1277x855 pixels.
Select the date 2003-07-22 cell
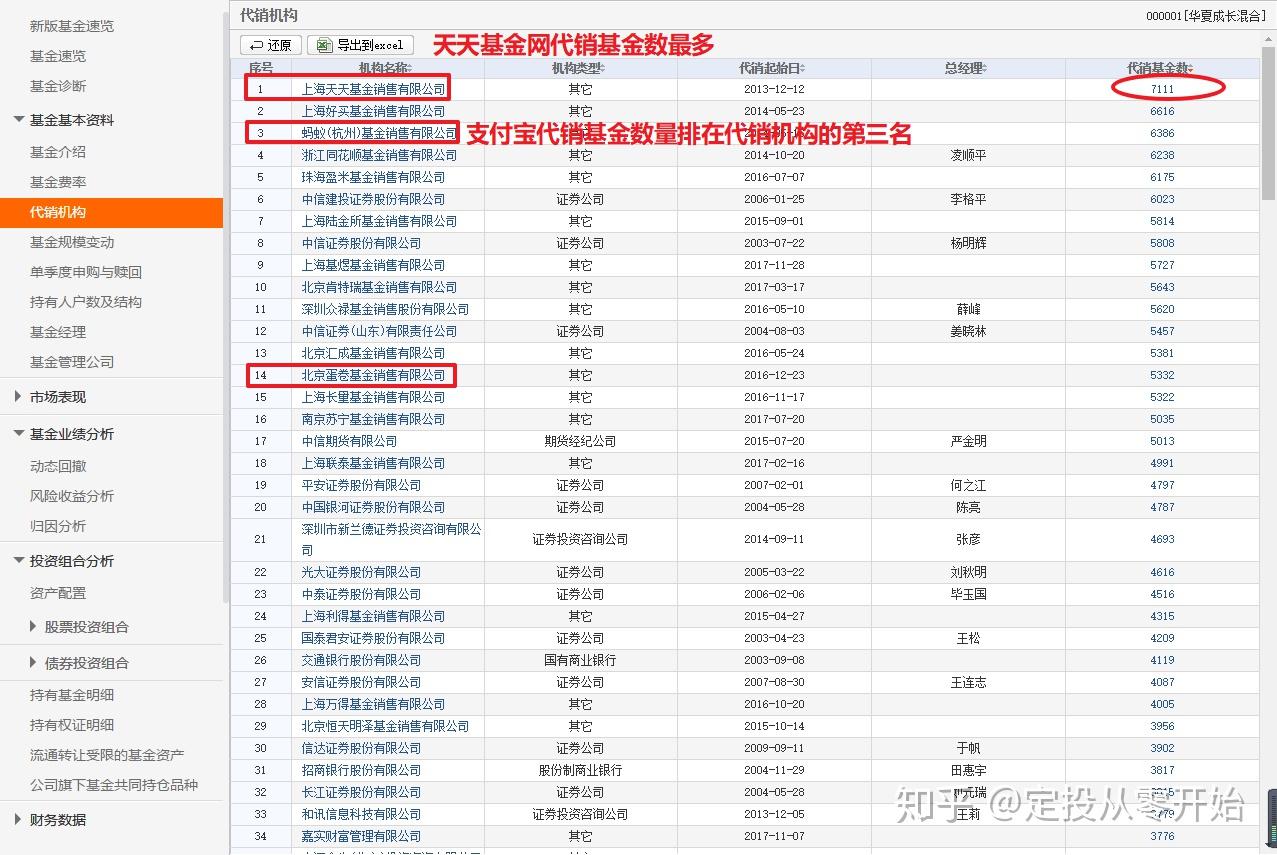[x=774, y=243]
